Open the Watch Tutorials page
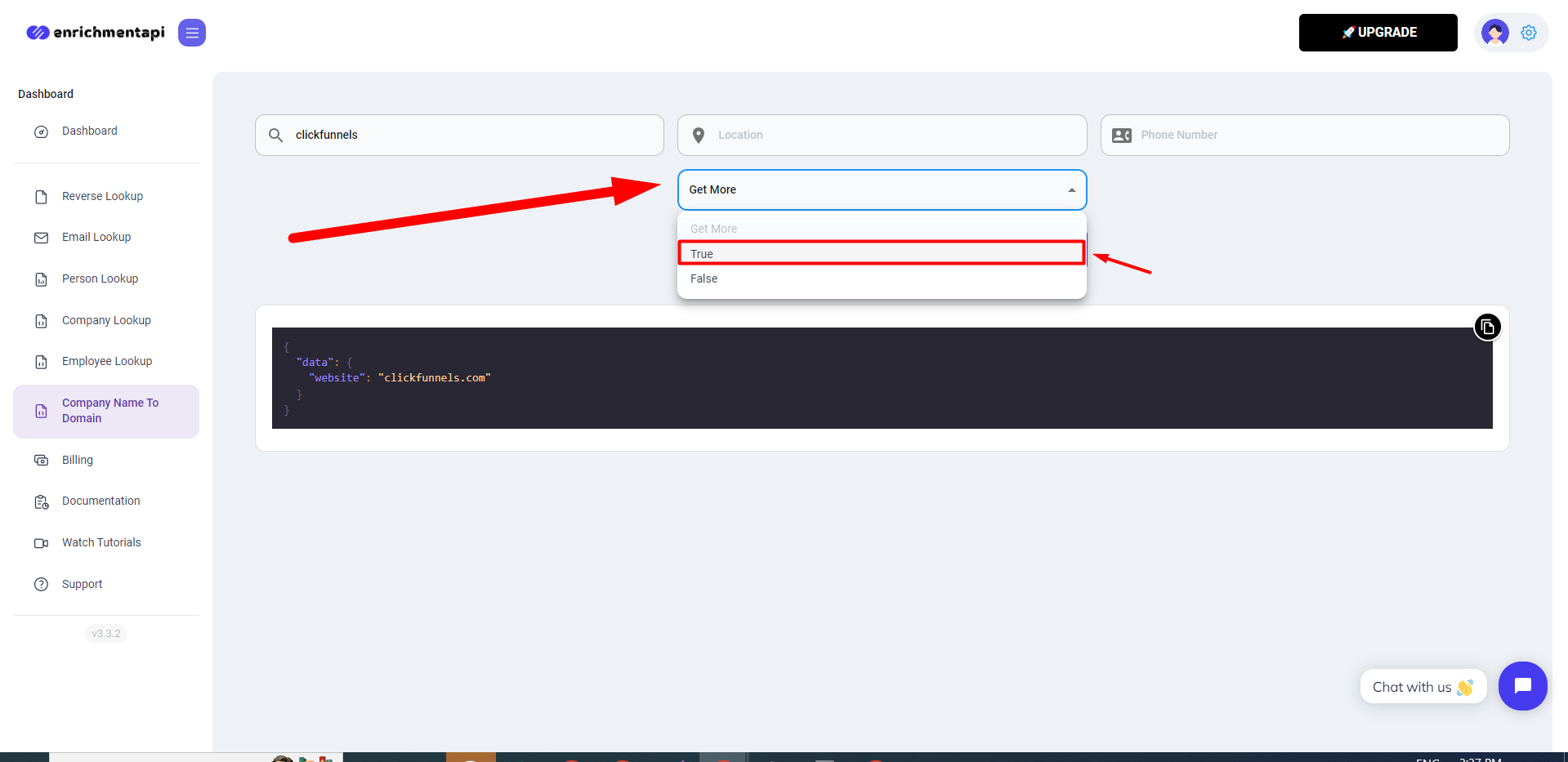The width and height of the screenshot is (1568, 762). click(x=101, y=542)
